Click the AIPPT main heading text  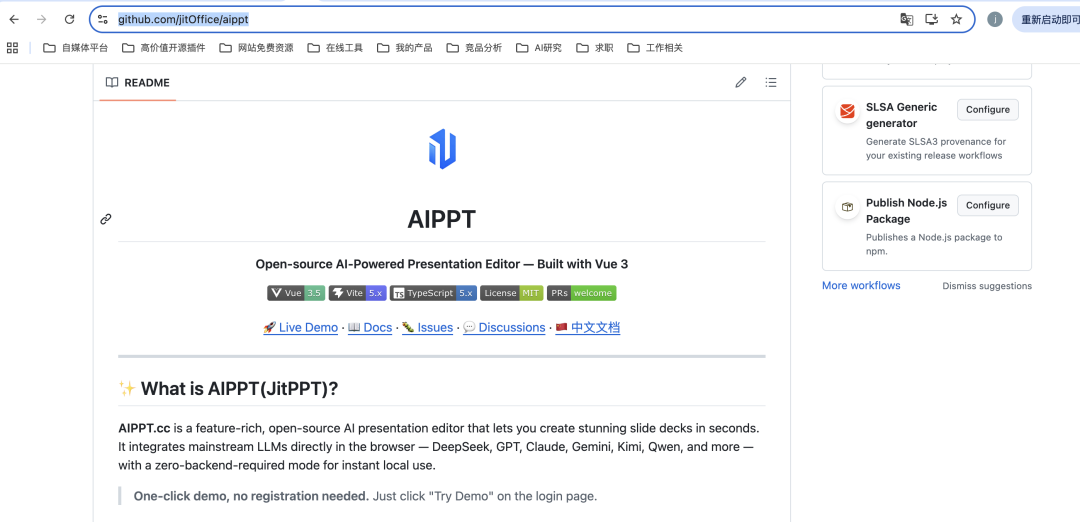442,220
